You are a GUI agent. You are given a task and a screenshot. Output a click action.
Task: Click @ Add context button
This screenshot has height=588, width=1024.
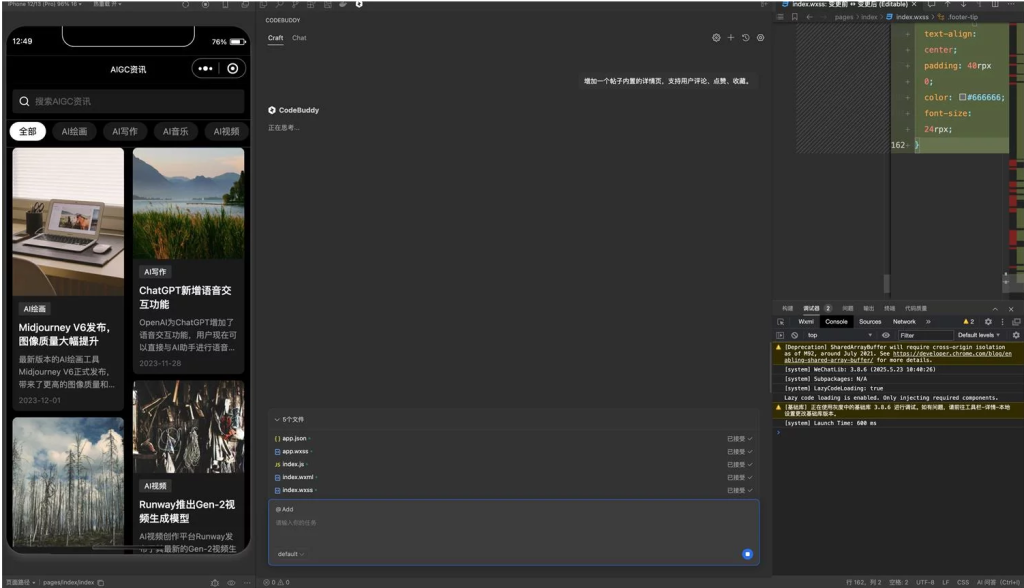pos(284,510)
